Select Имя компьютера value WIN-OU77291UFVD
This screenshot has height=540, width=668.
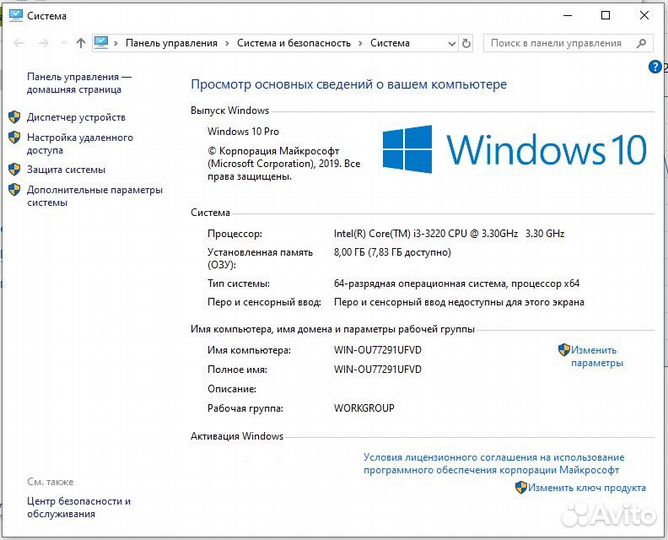click(378, 350)
